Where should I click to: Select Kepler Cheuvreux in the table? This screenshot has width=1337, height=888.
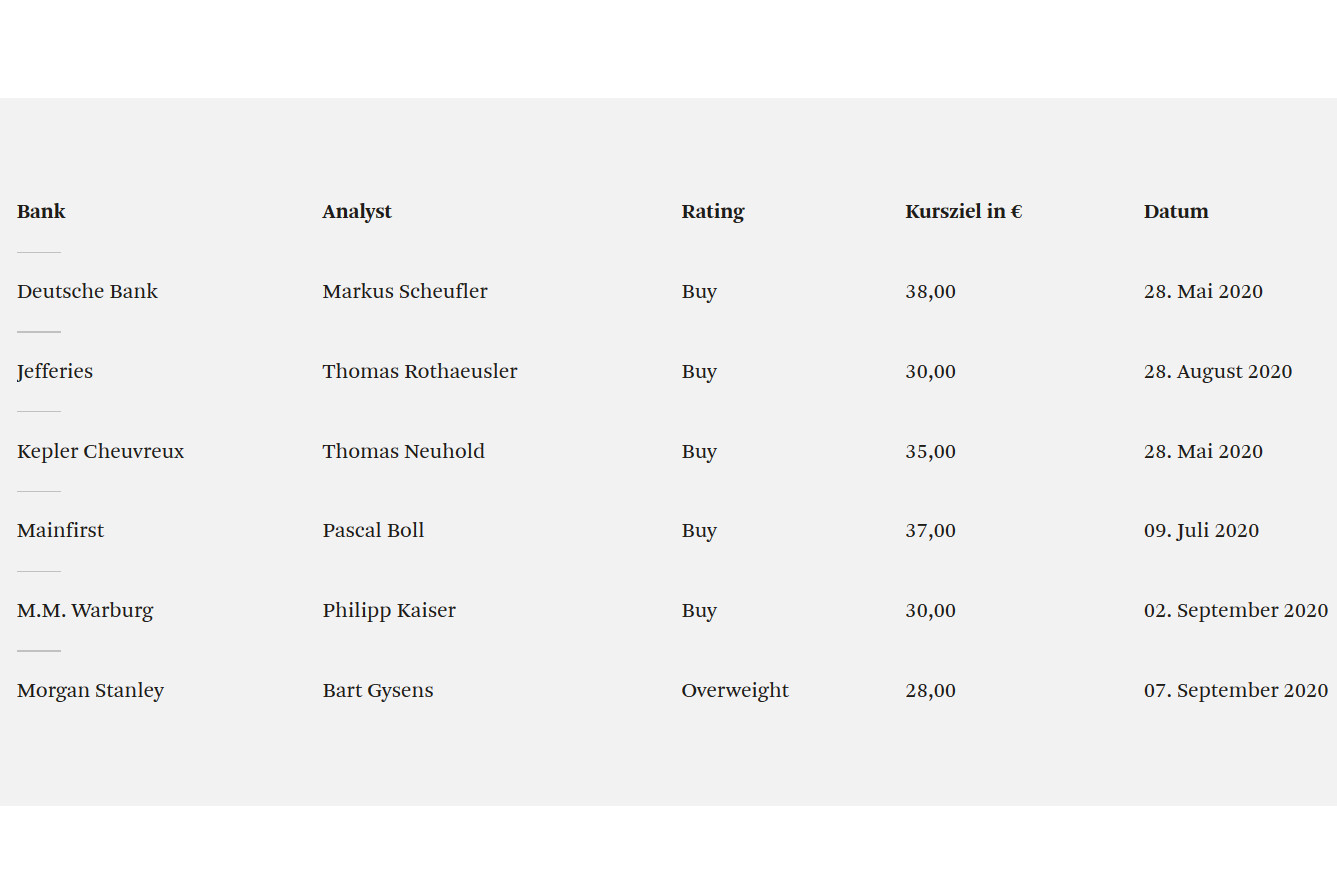pyautogui.click(x=100, y=451)
